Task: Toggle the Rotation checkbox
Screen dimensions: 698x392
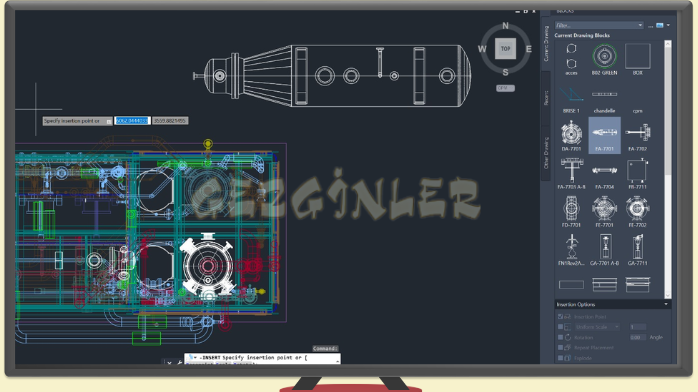Action: [x=560, y=337]
